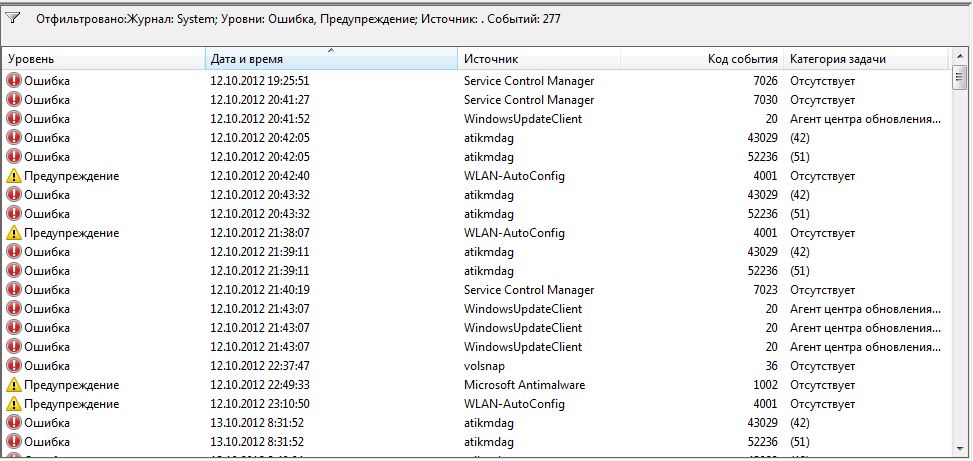Select WindowsUpdateClient event at 20:41:52

click(522, 119)
